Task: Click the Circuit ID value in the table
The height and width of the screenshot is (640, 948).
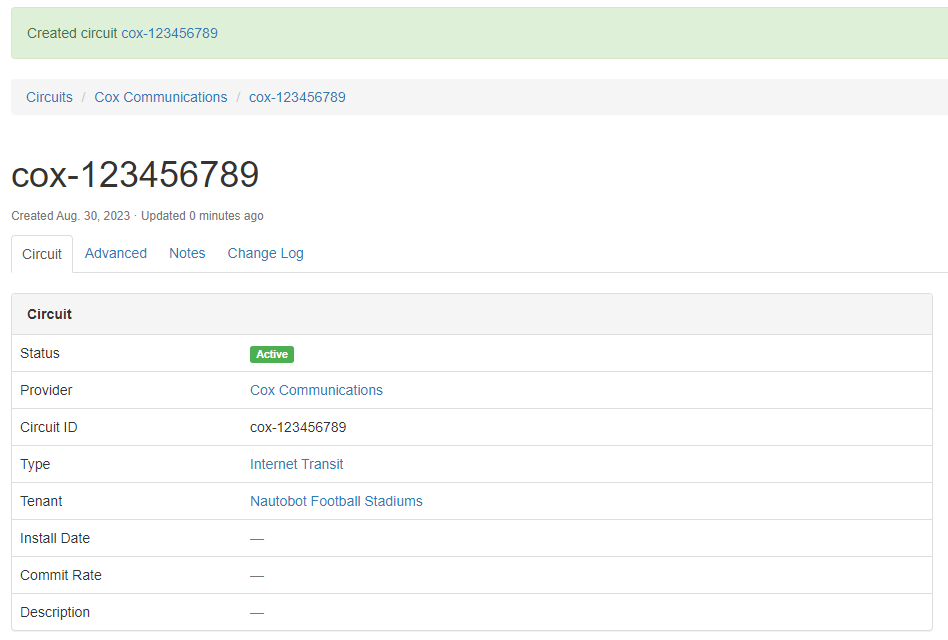Action: [298, 427]
